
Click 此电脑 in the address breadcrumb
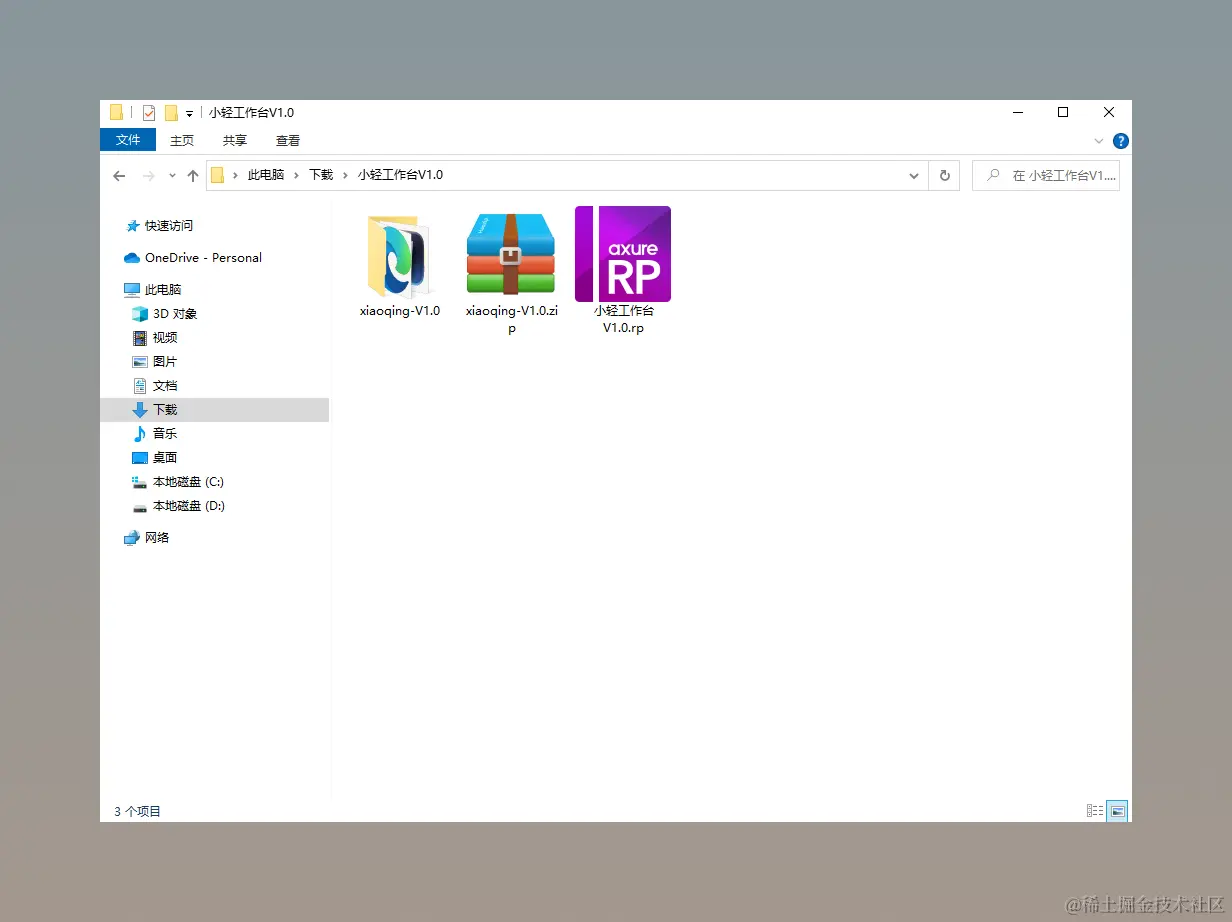pos(266,175)
